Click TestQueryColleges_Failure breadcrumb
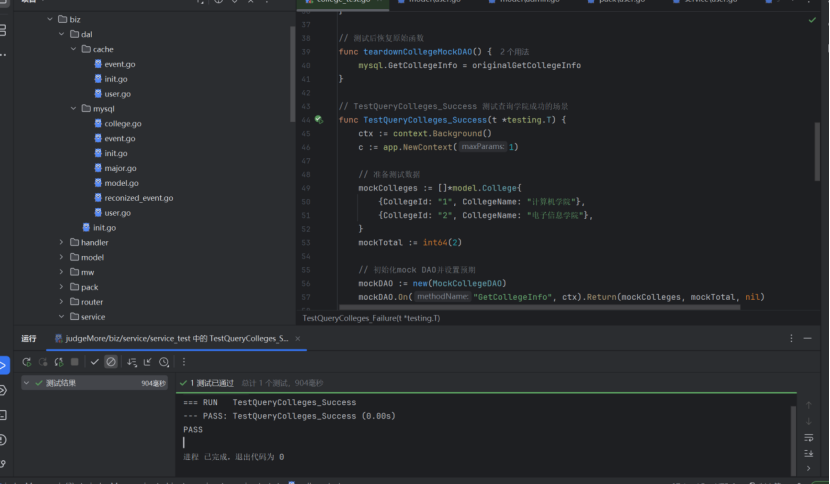830x484 pixels. tap(371, 318)
